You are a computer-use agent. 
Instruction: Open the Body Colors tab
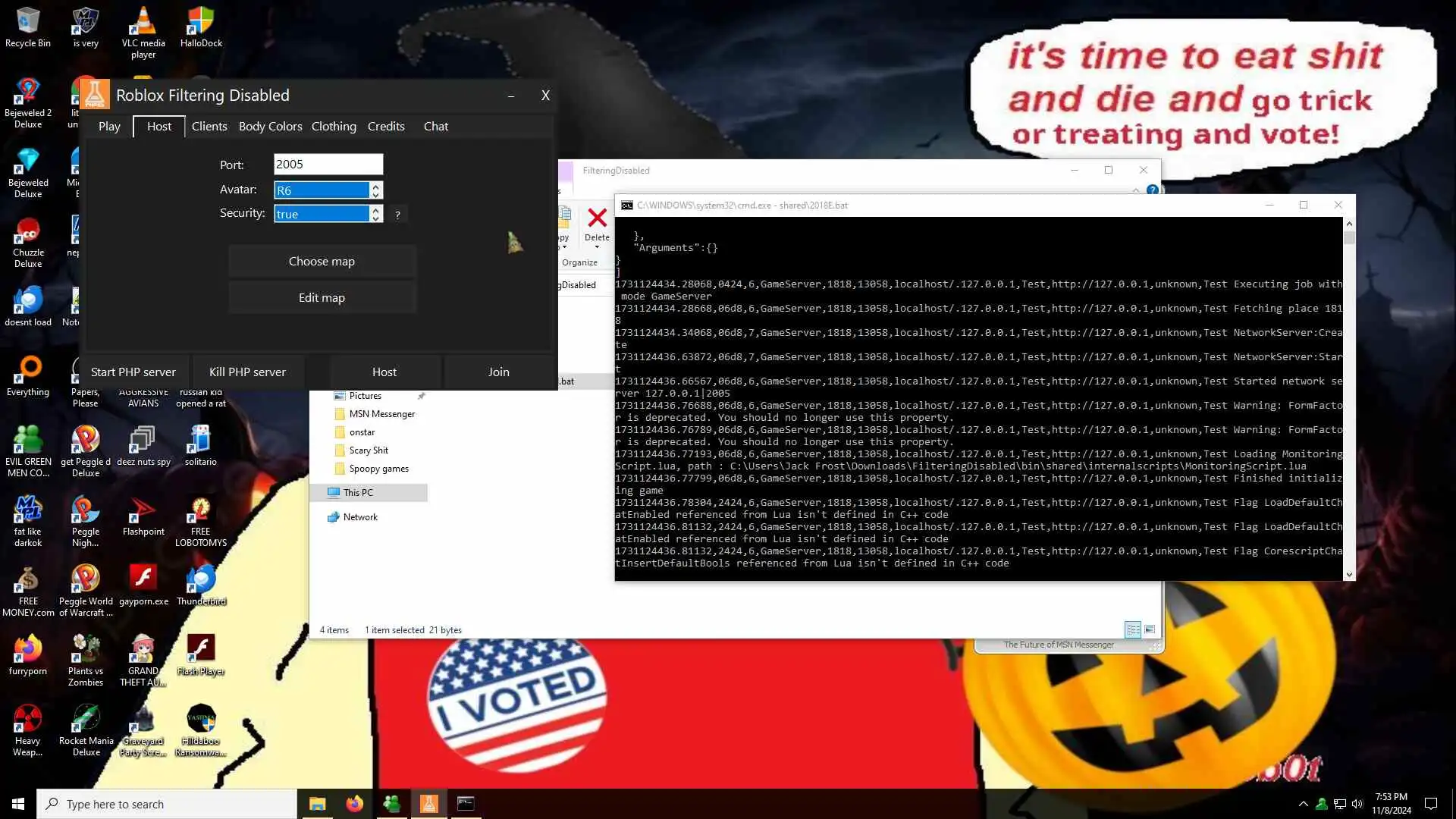point(270,127)
